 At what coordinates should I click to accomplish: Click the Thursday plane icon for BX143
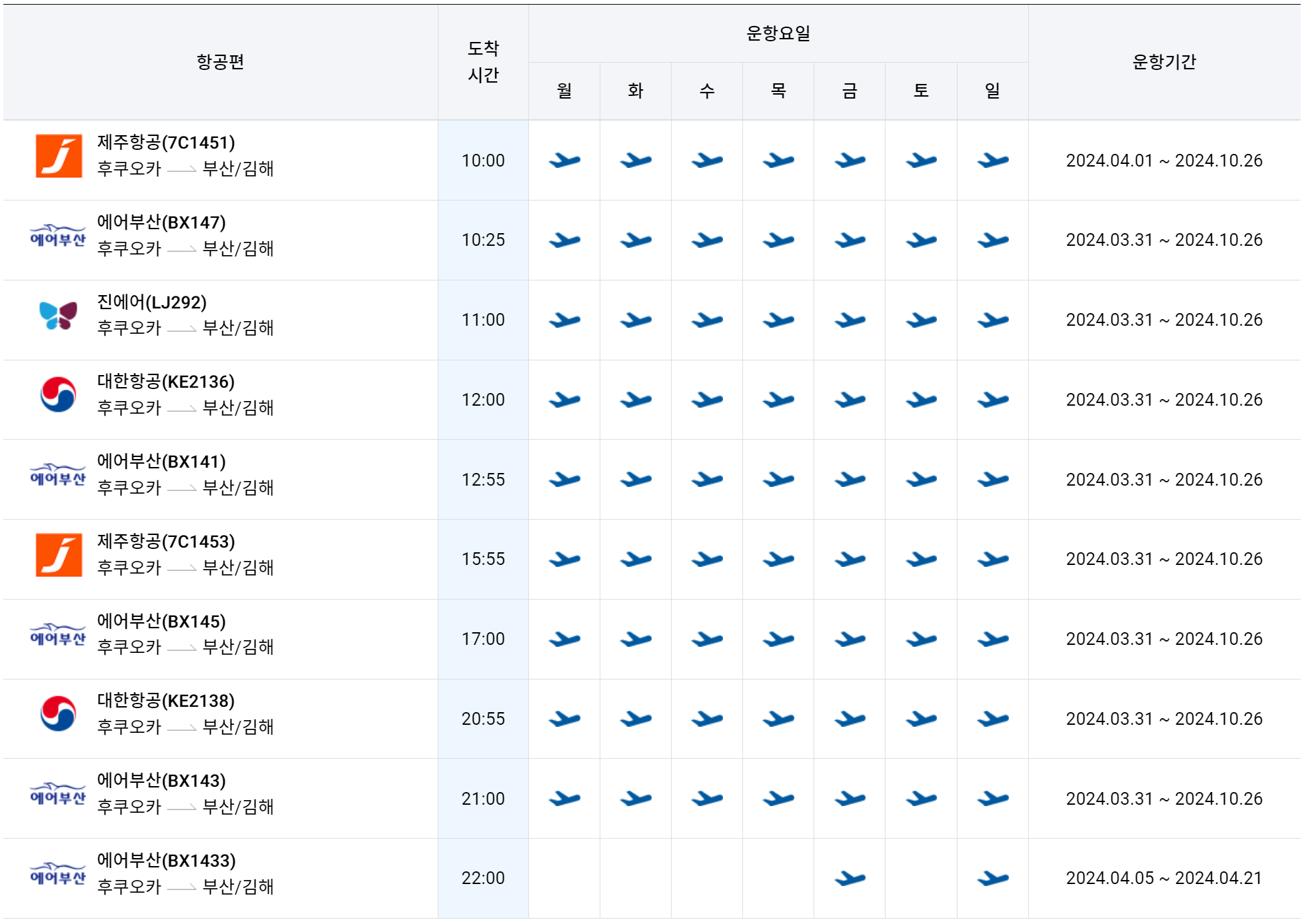coord(778,799)
